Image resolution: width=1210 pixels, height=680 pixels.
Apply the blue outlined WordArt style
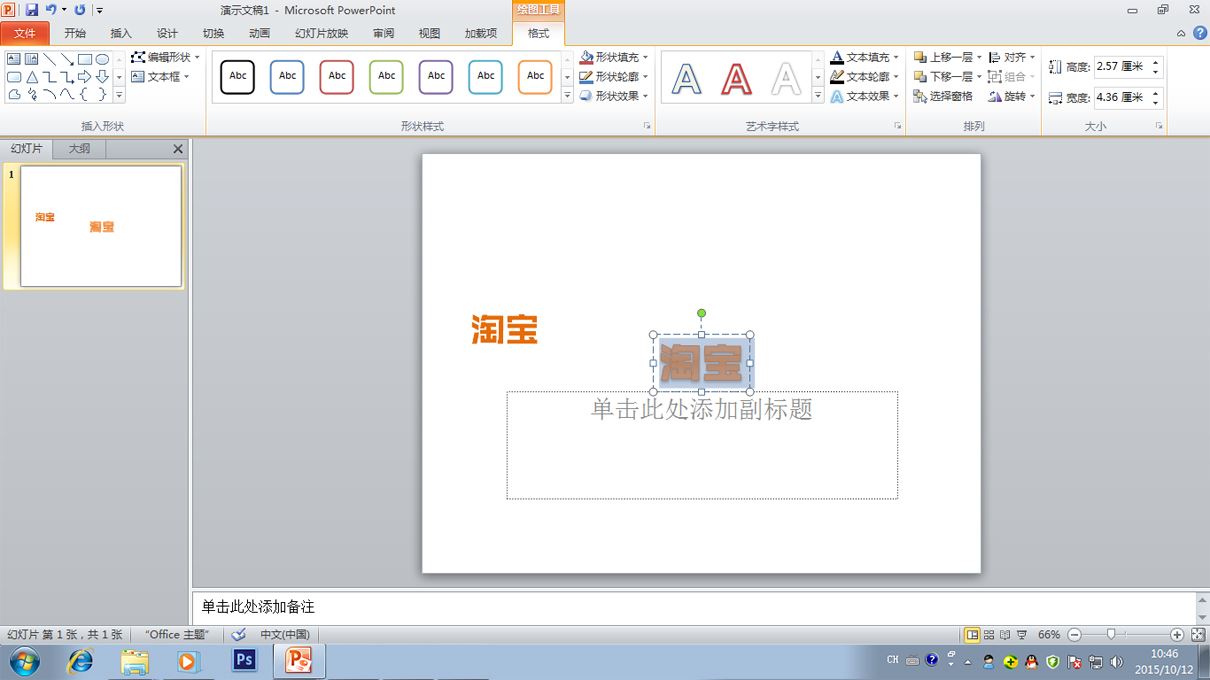pos(686,78)
